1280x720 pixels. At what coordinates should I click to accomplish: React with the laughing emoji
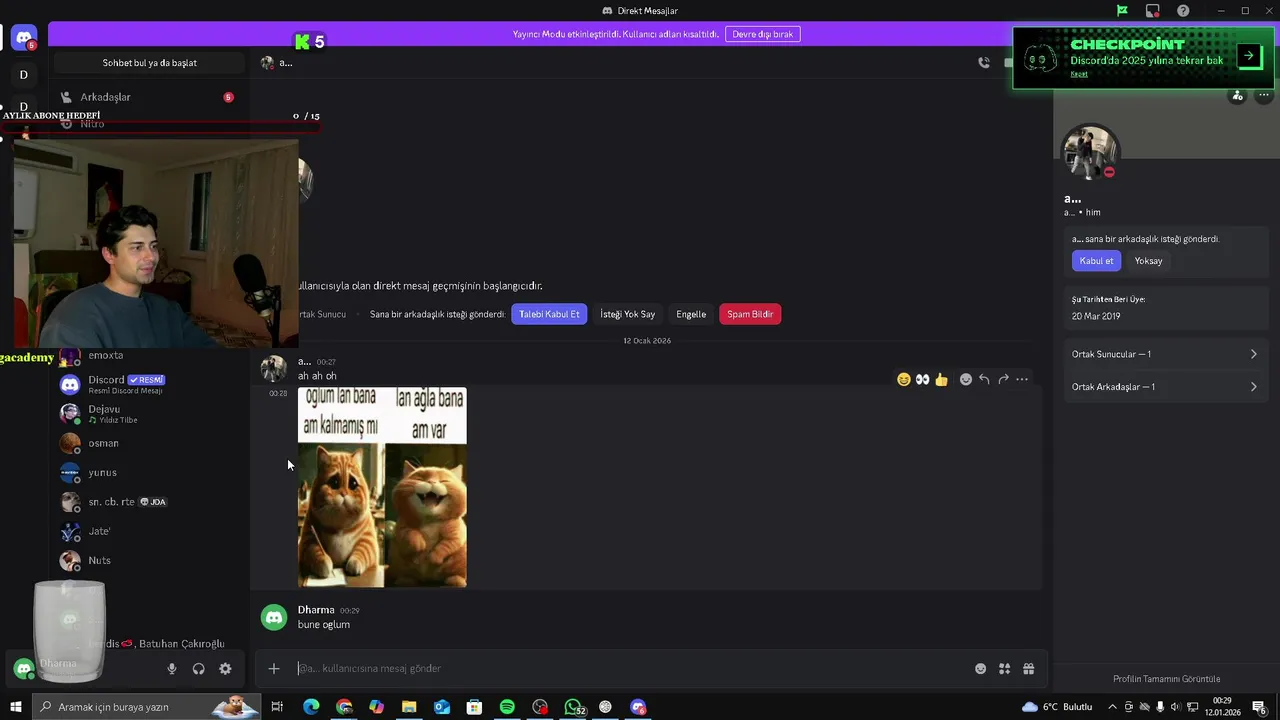[904, 379]
